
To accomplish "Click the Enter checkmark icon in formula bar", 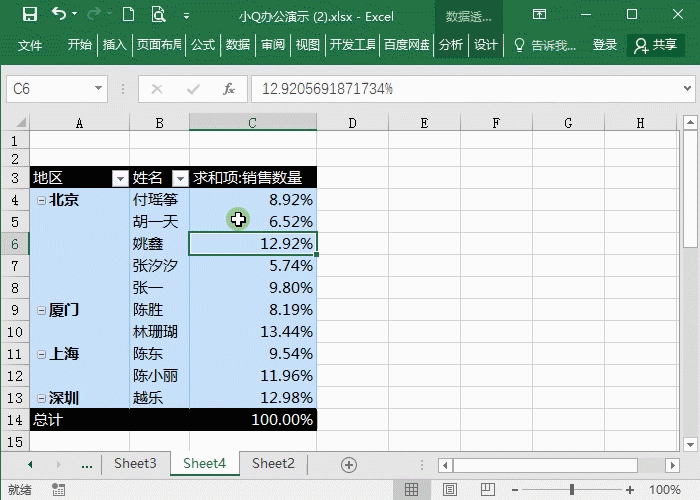I will tap(193, 89).
